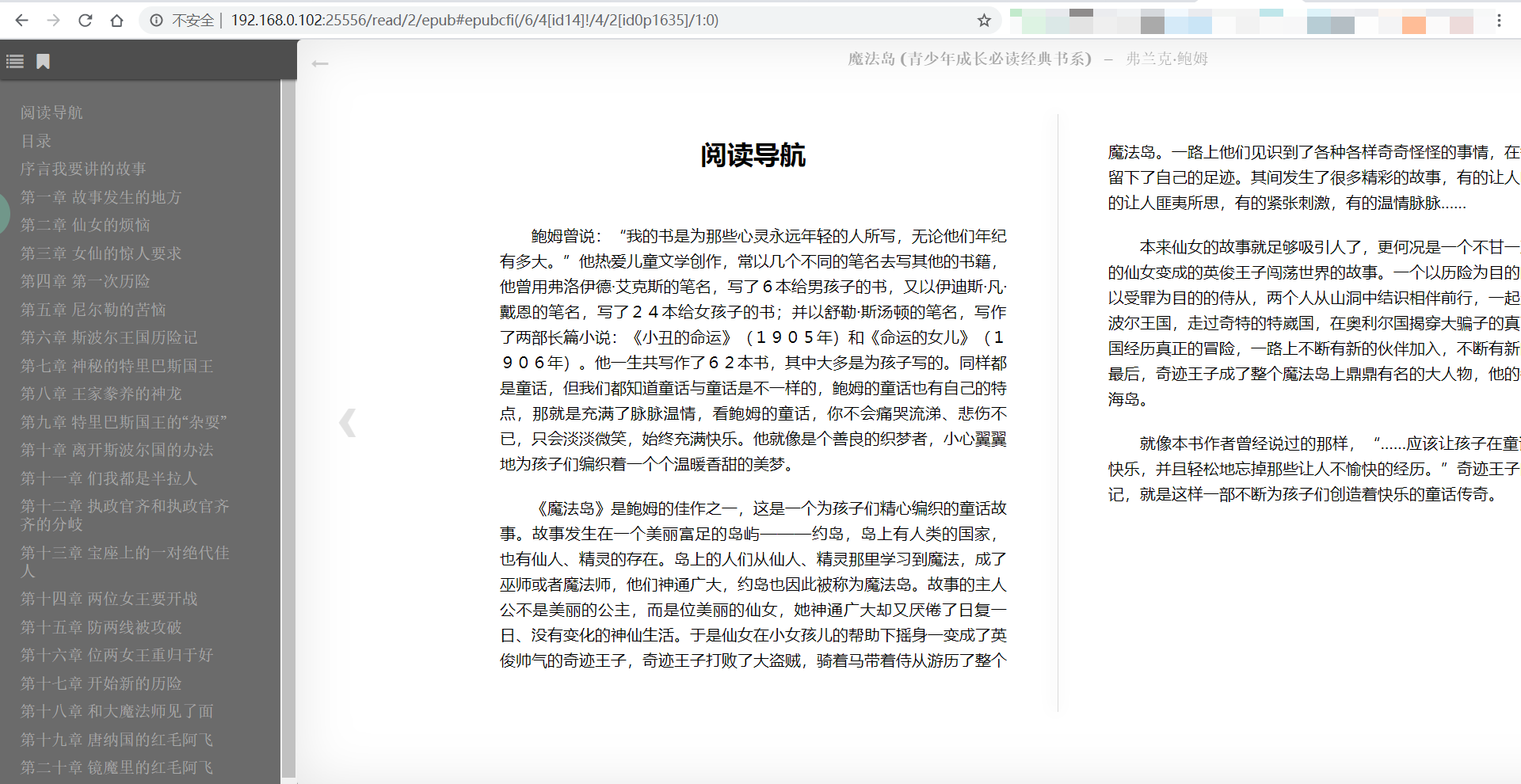
Task: Select 阅读导航 at the top of the sidebar
Action: pyautogui.click(x=51, y=112)
